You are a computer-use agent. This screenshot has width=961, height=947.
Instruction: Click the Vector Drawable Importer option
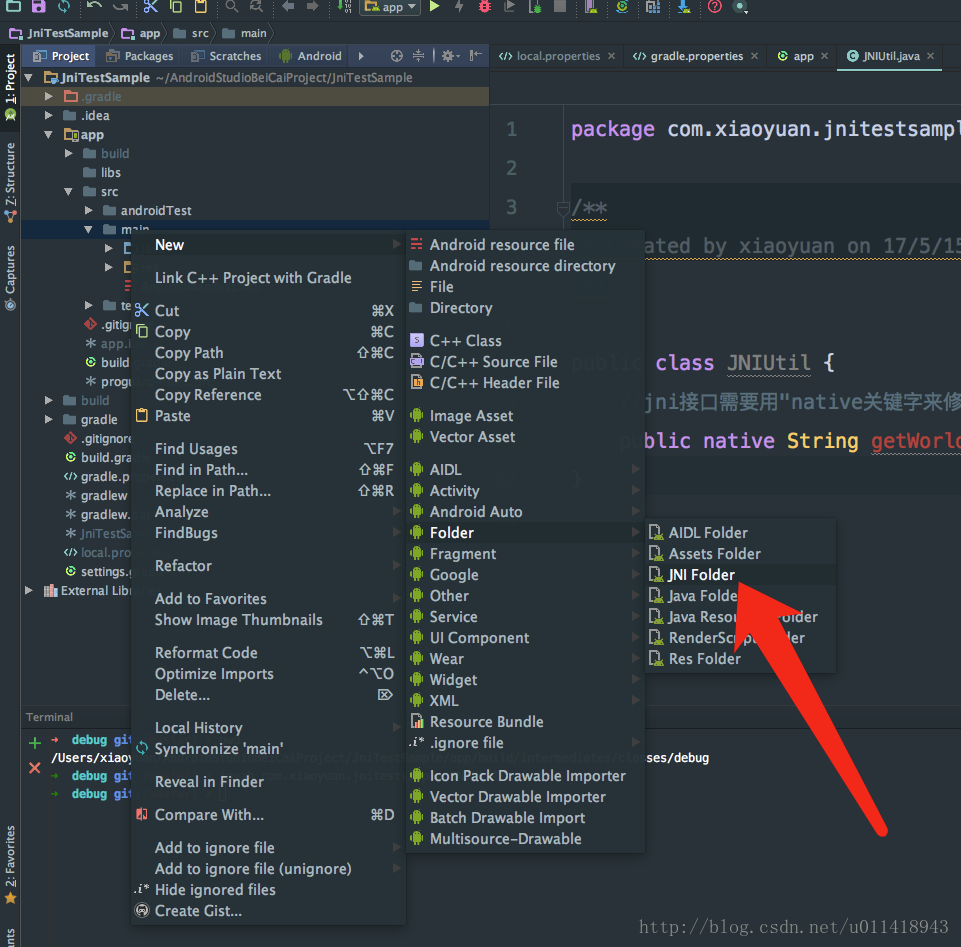tap(526, 797)
